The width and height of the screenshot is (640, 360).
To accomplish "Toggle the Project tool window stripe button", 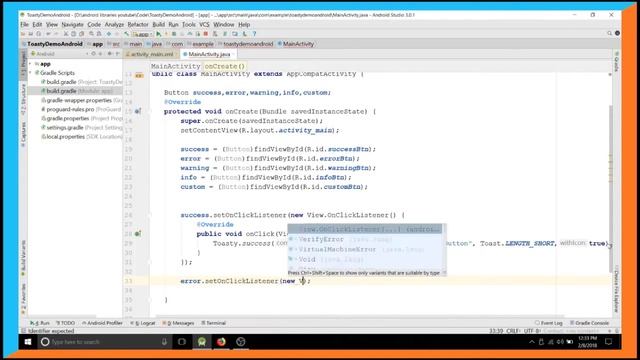I will click(23, 64).
